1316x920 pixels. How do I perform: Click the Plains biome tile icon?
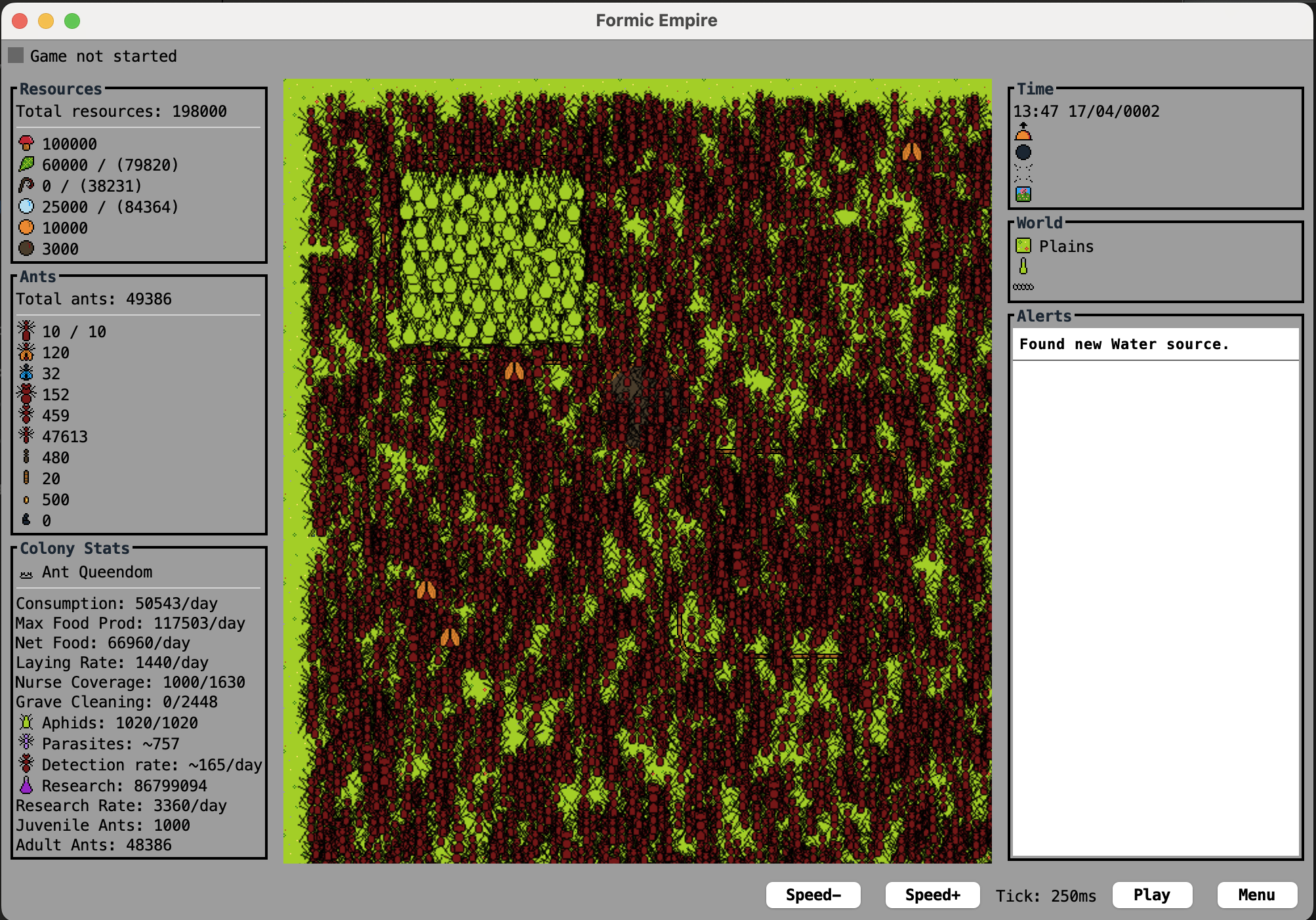[1023, 246]
